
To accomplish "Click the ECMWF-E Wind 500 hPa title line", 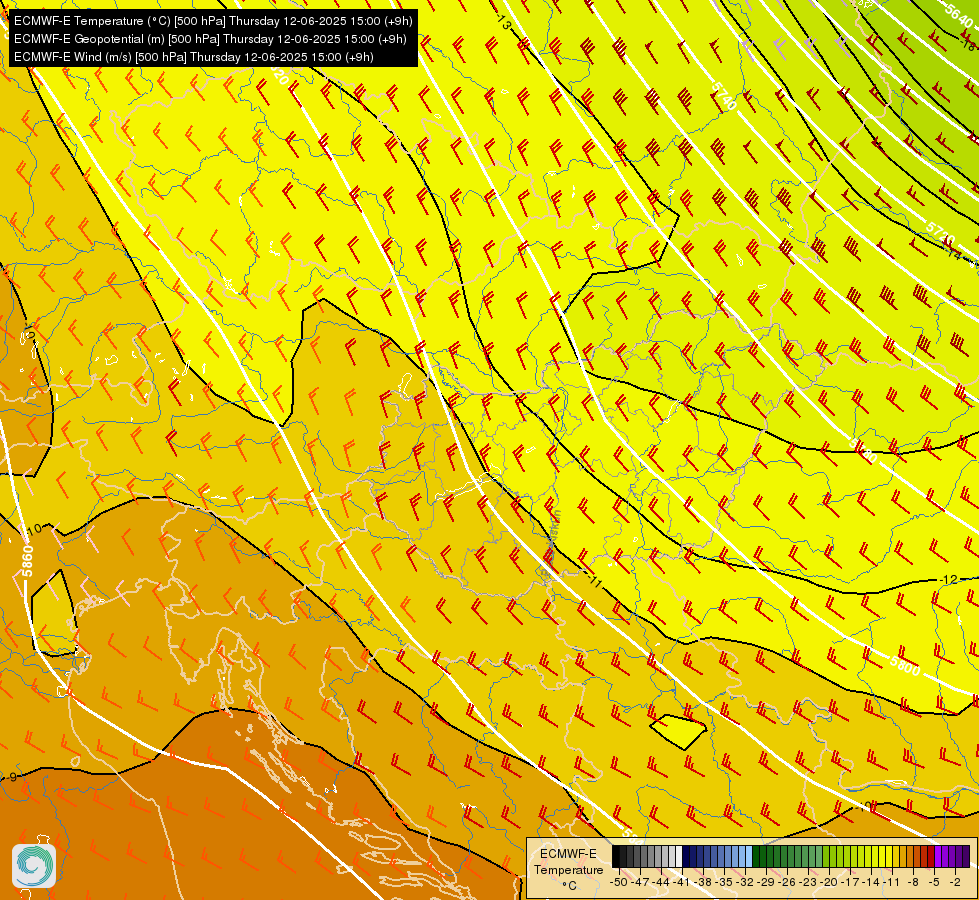I will click(194, 57).
